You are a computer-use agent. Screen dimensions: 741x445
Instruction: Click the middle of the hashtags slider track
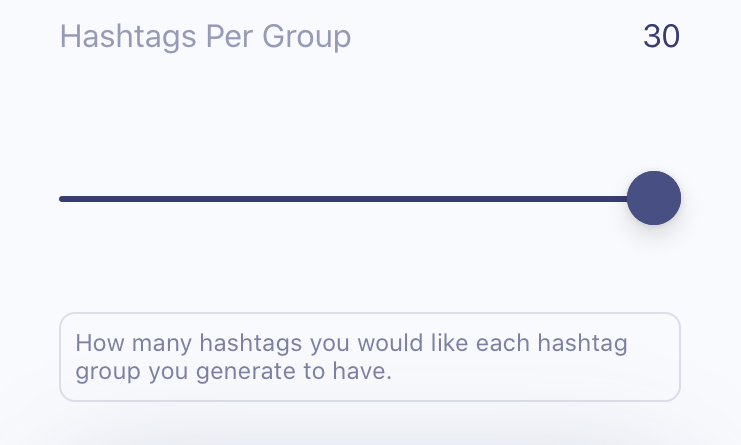pos(357,199)
